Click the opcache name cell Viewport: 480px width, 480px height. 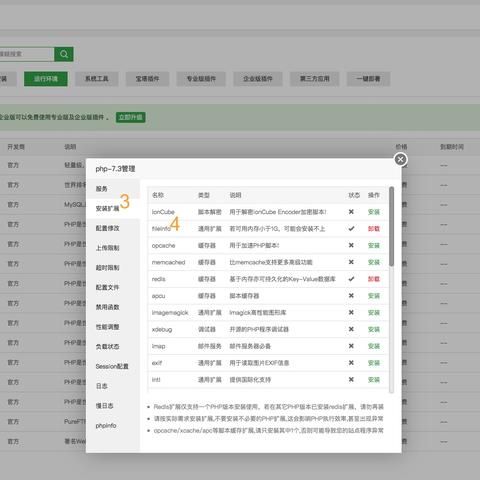tap(163, 246)
